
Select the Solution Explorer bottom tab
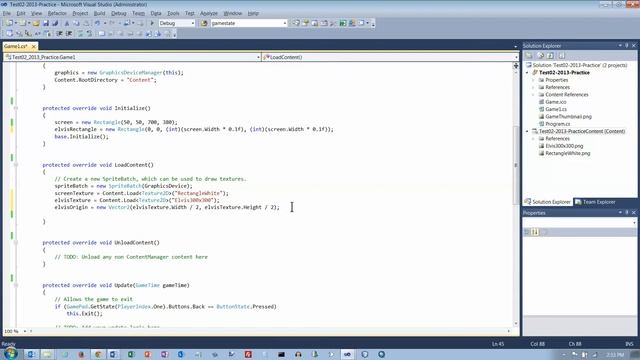pyautogui.click(x=548, y=202)
